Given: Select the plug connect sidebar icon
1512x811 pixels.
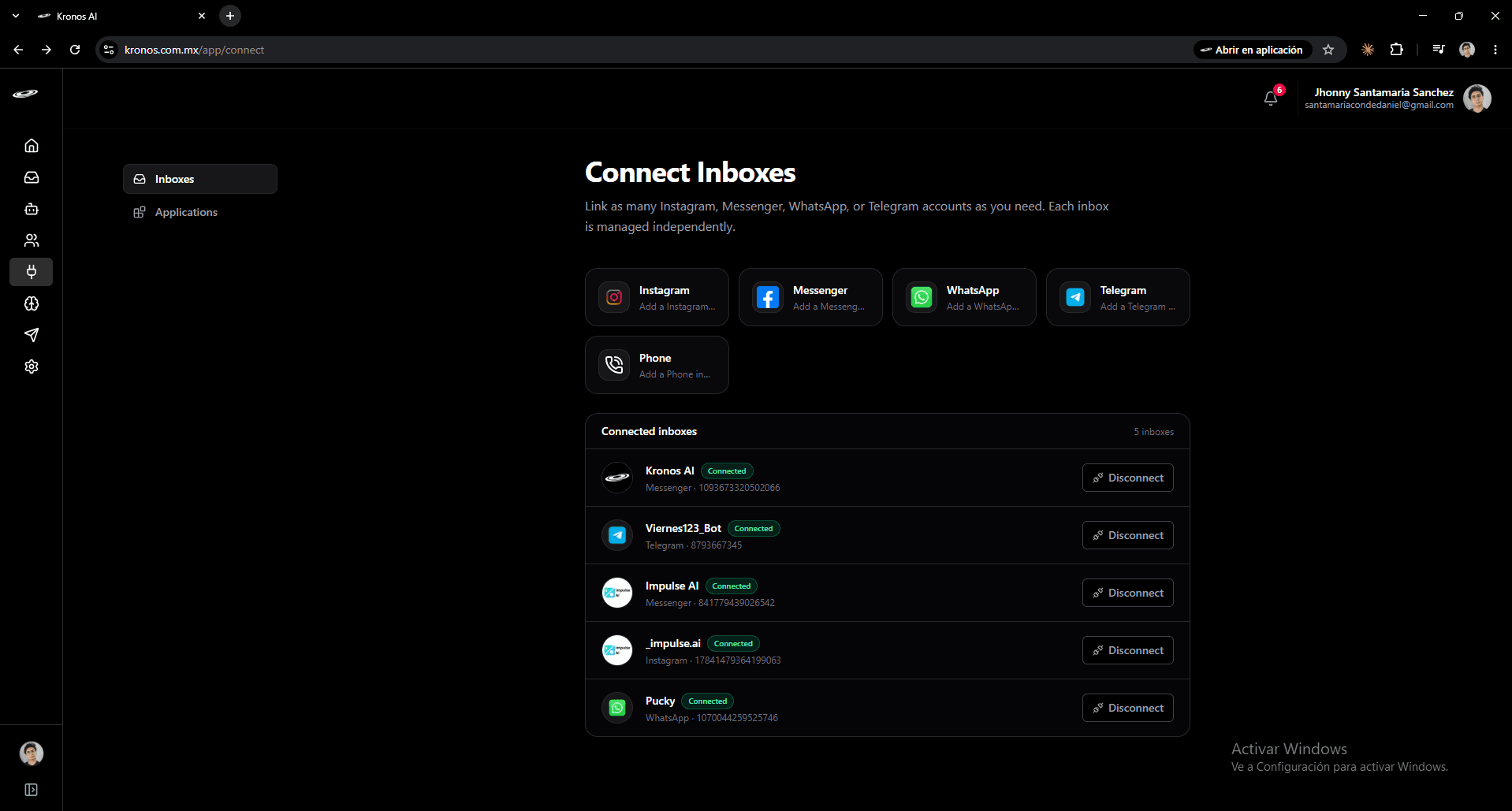Looking at the screenshot, I should (x=32, y=272).
